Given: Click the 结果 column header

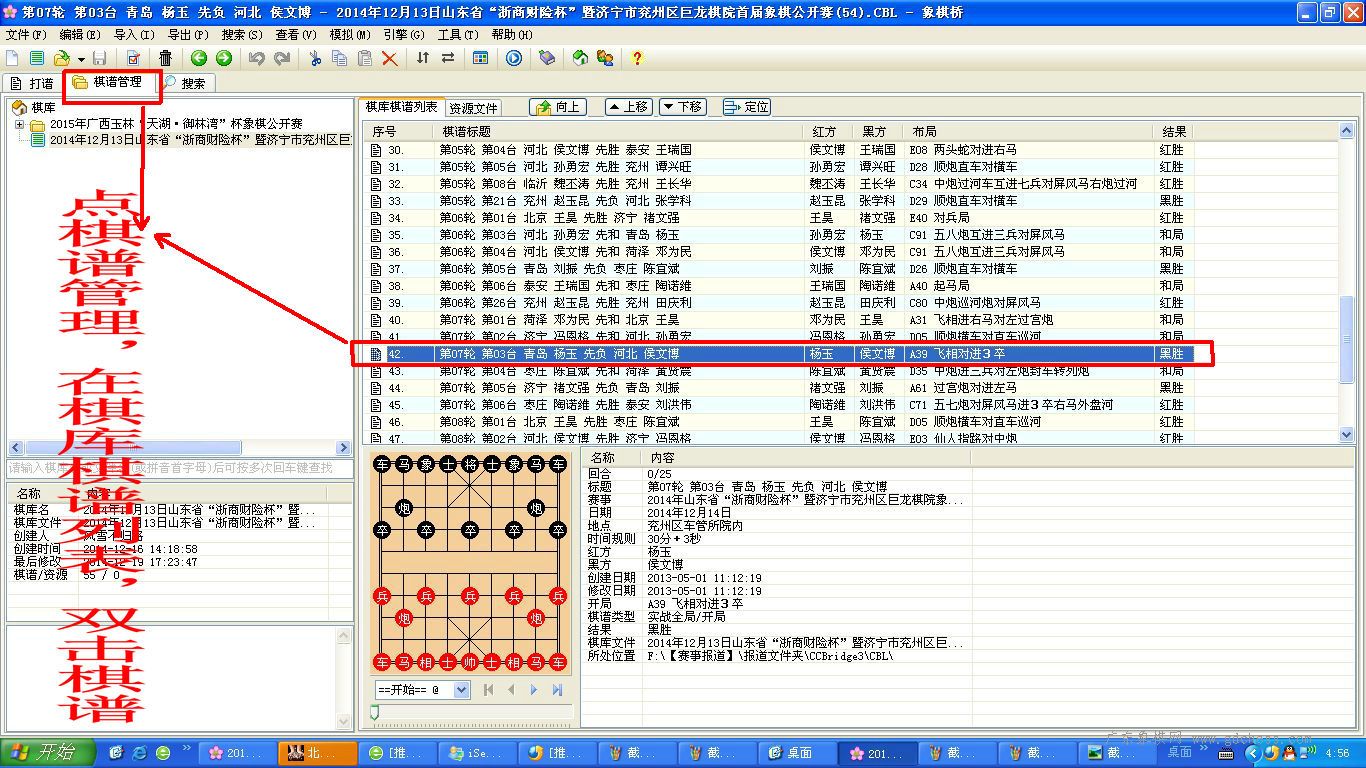Looking at the screenshot, I should coord(1174,131).
